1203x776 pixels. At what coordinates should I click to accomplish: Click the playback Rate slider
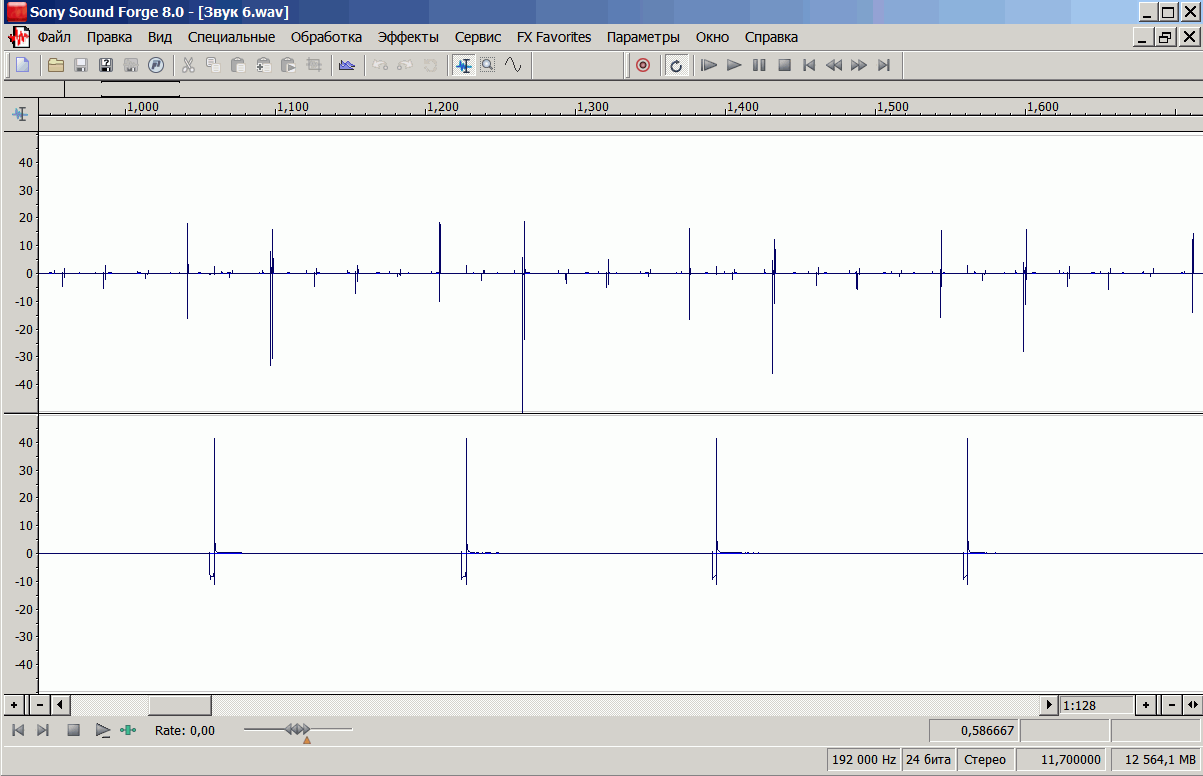[x=298, y=730]
